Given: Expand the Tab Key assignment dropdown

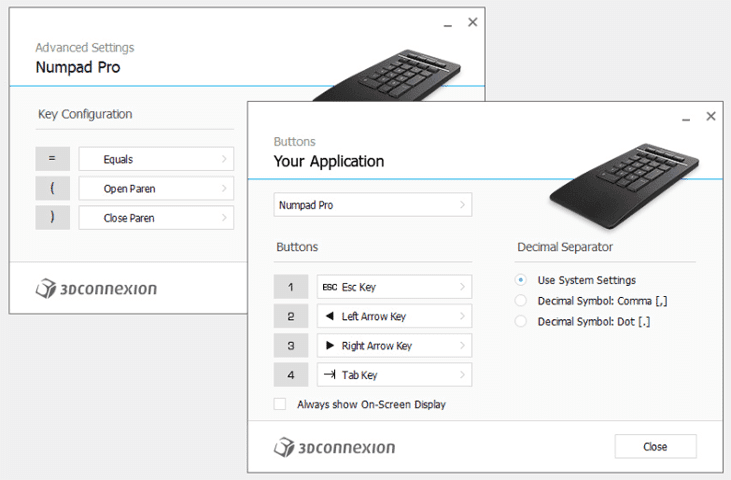Looking at the screenshot, I should pyautogui.click(x=394, y=375).
